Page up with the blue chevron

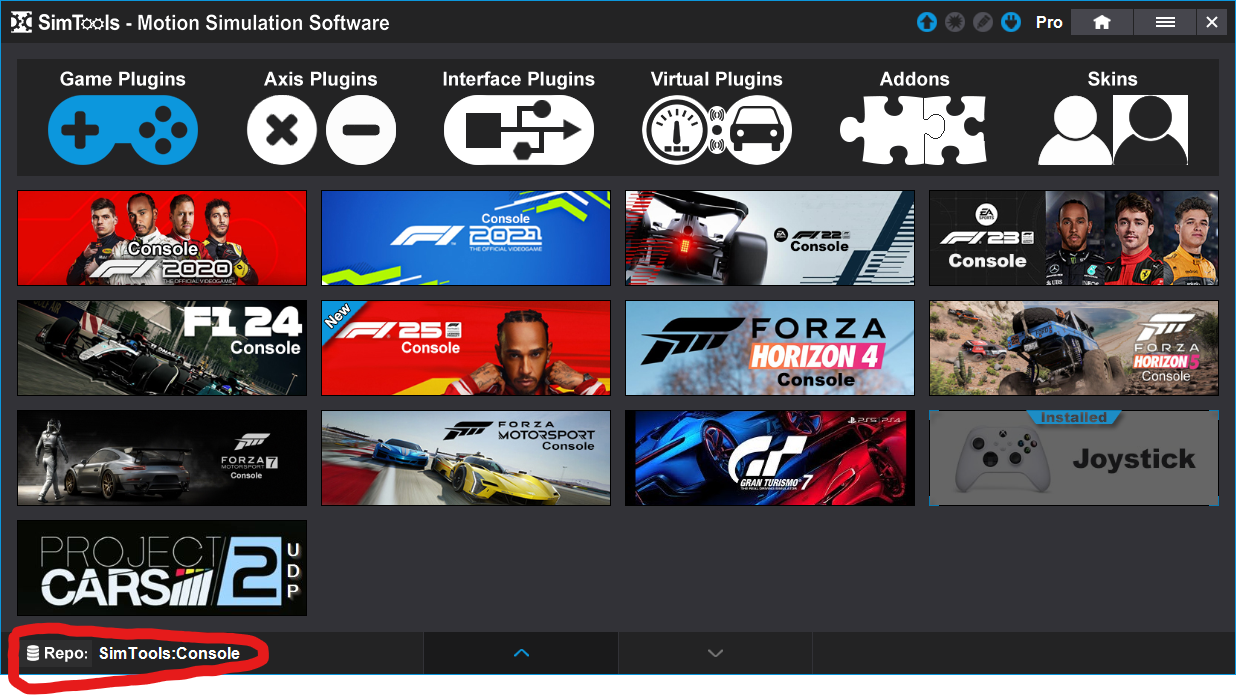coord(521,653)
